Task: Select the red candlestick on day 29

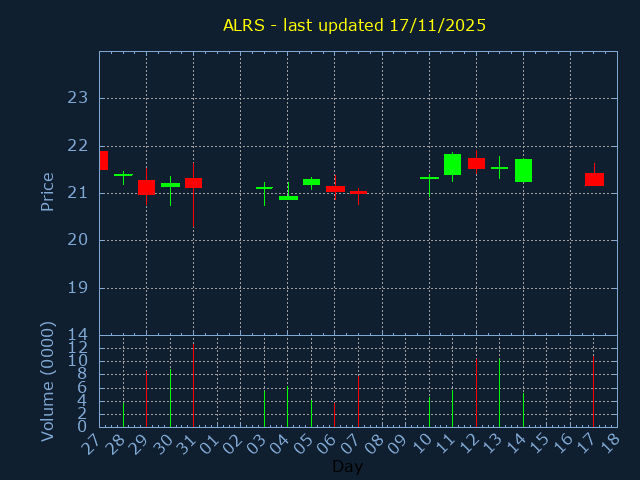Action: (x=146, y=187)
